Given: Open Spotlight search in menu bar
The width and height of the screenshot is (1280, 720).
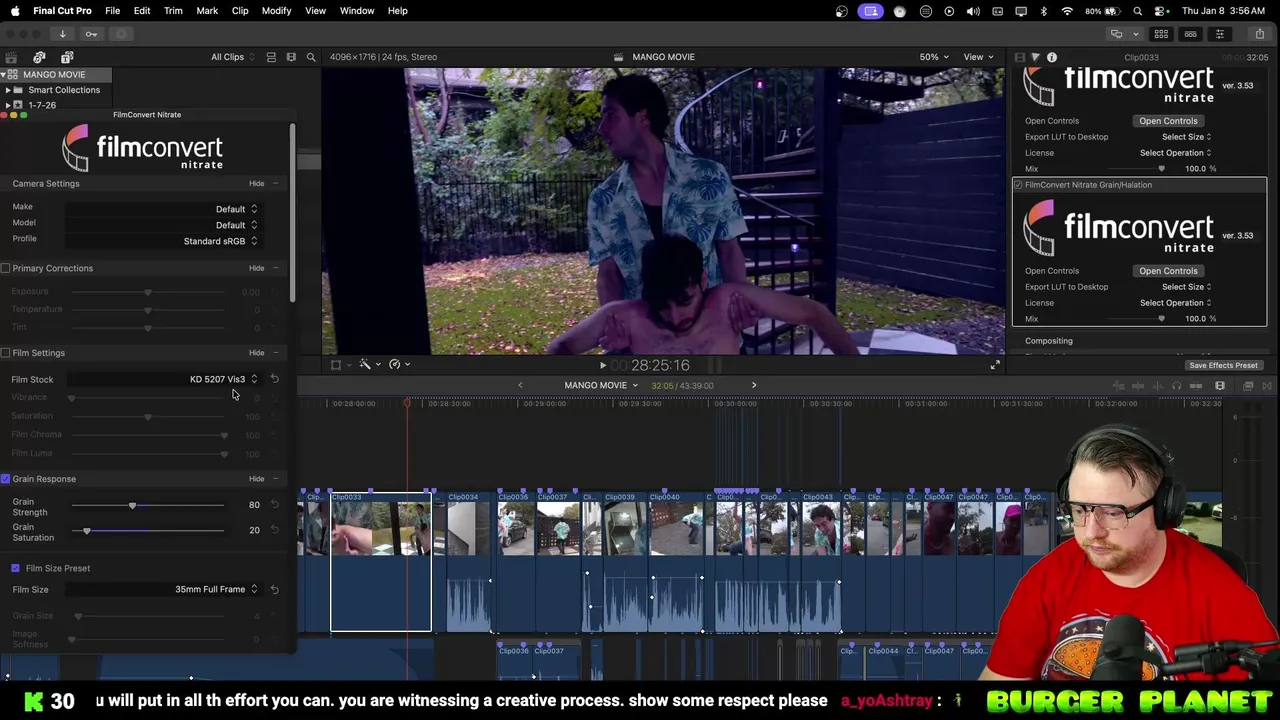Looking at the screenshot, I should tap(1138, 11).
